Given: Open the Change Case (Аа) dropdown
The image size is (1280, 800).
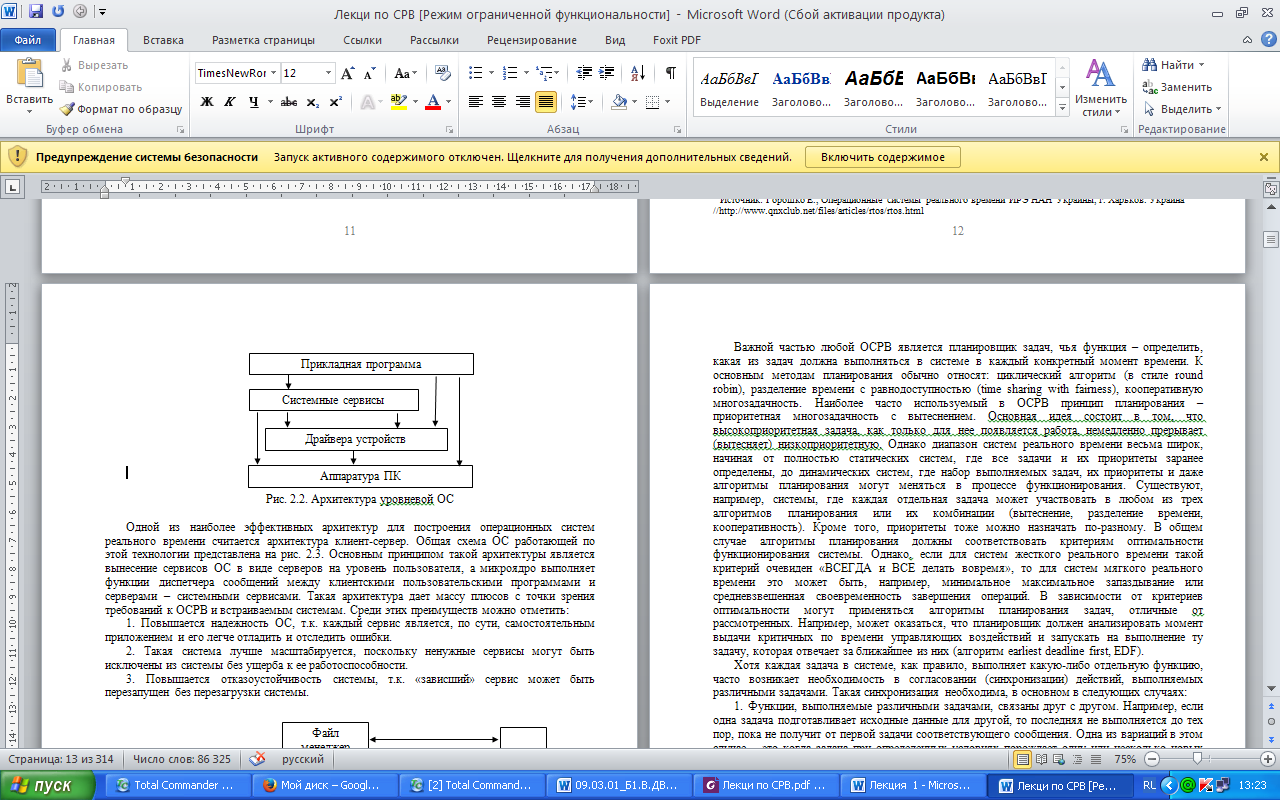Looking at the screenshot, I should pyautogui.click(x=405, y=73).
